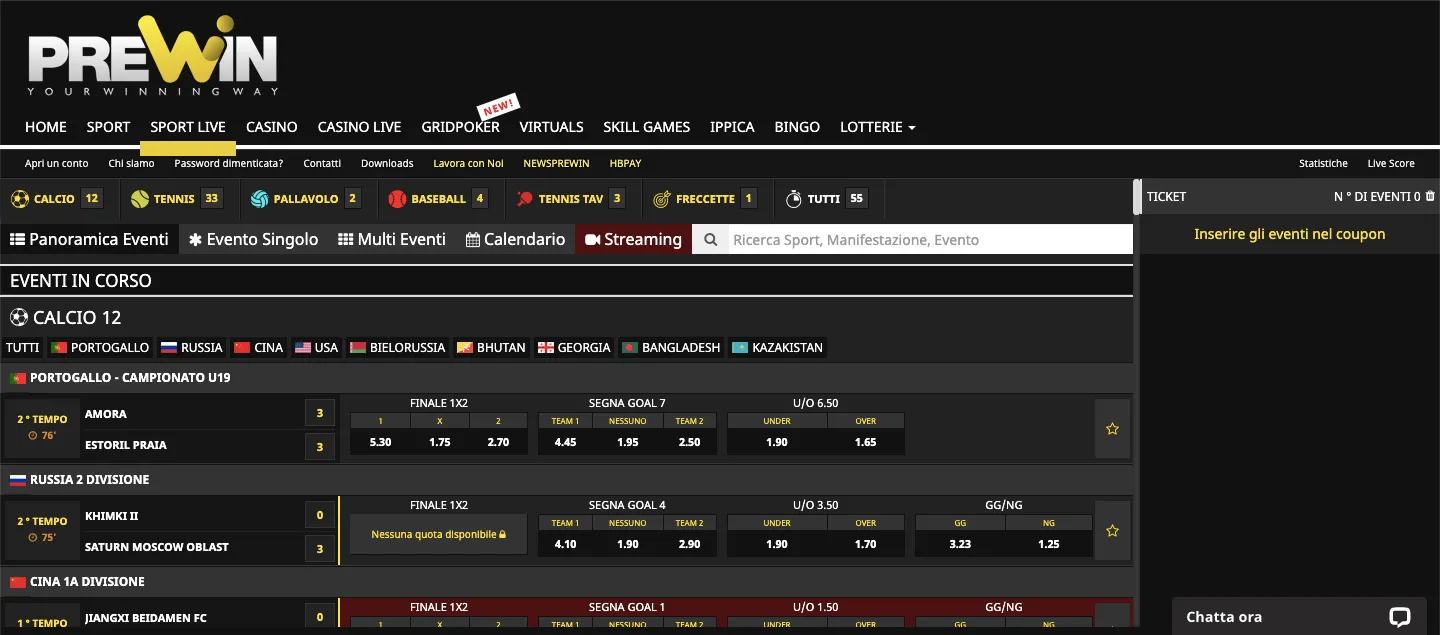Open the Live Score page
This screenshot has height=635, width=1440.
[1390, 163]
